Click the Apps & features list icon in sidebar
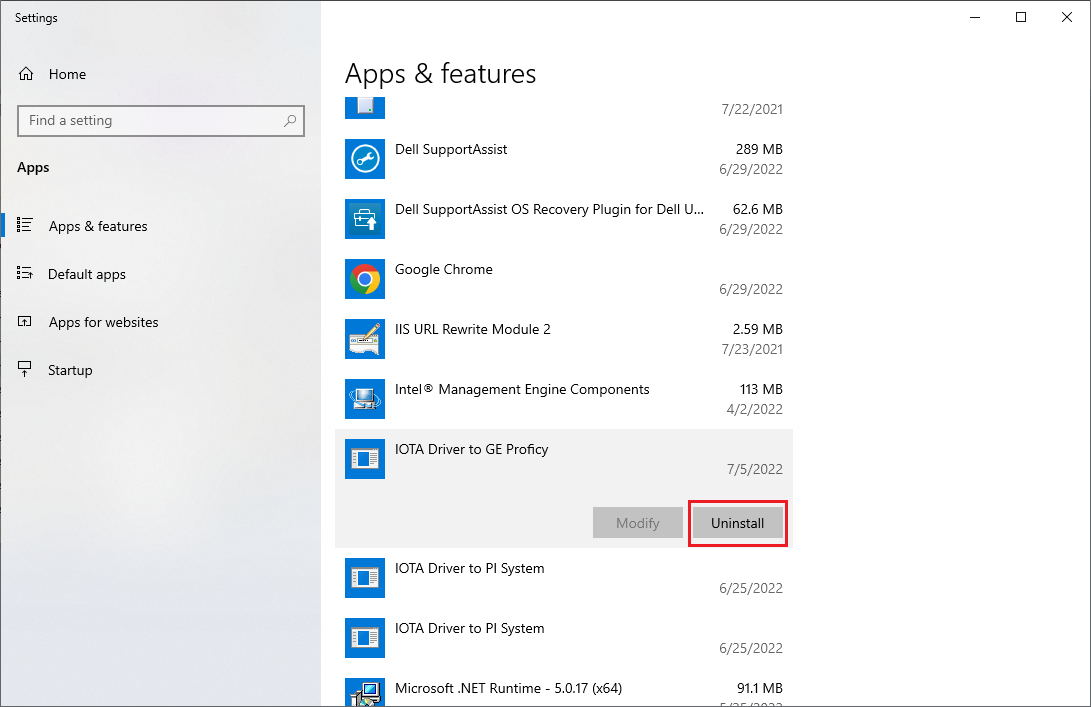 click(25, 225)
